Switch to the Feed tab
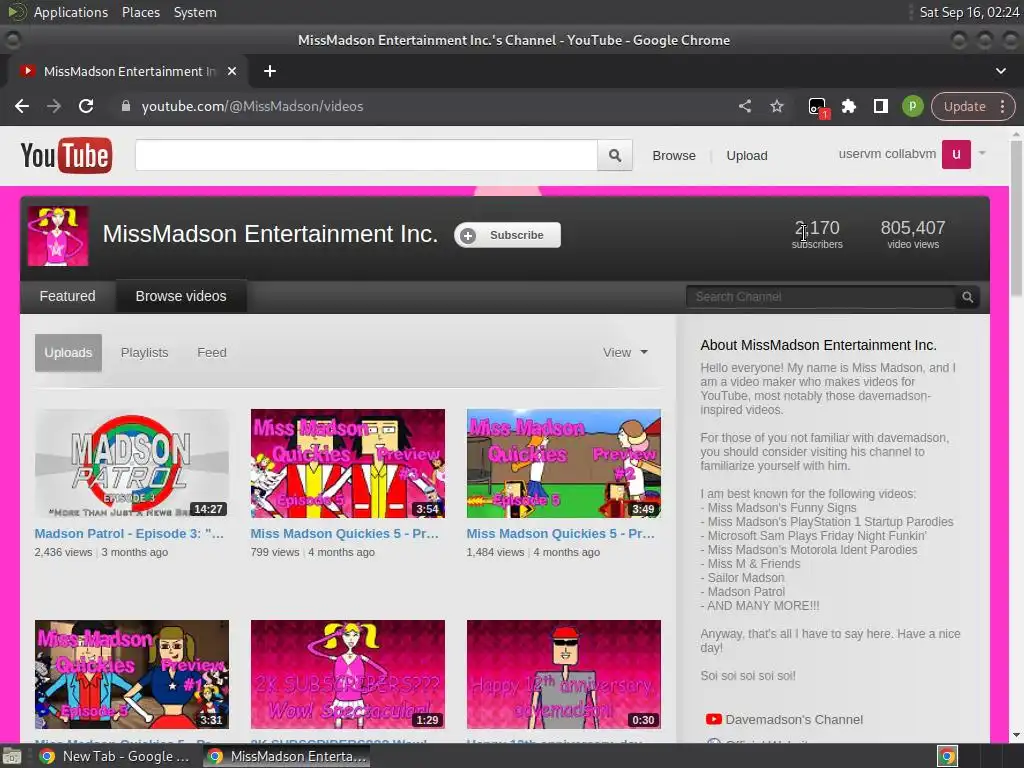 pyautogui.click(x=212, y=353)
